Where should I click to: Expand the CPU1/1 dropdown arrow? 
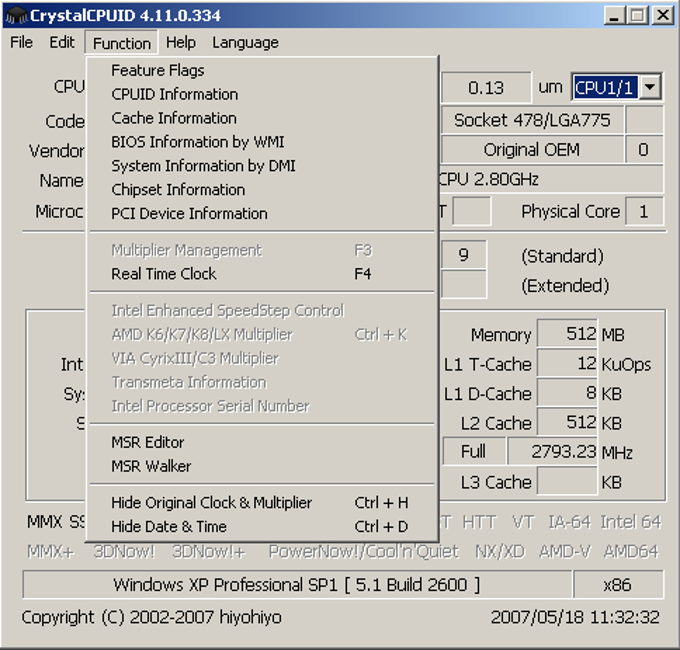[649, 87]
